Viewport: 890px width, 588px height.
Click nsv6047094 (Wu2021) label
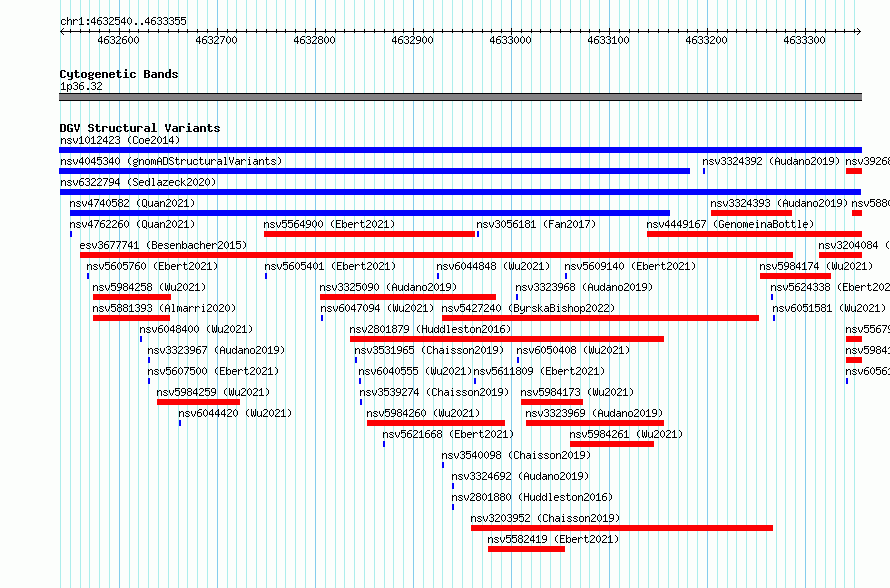click(x=377, y=308)
